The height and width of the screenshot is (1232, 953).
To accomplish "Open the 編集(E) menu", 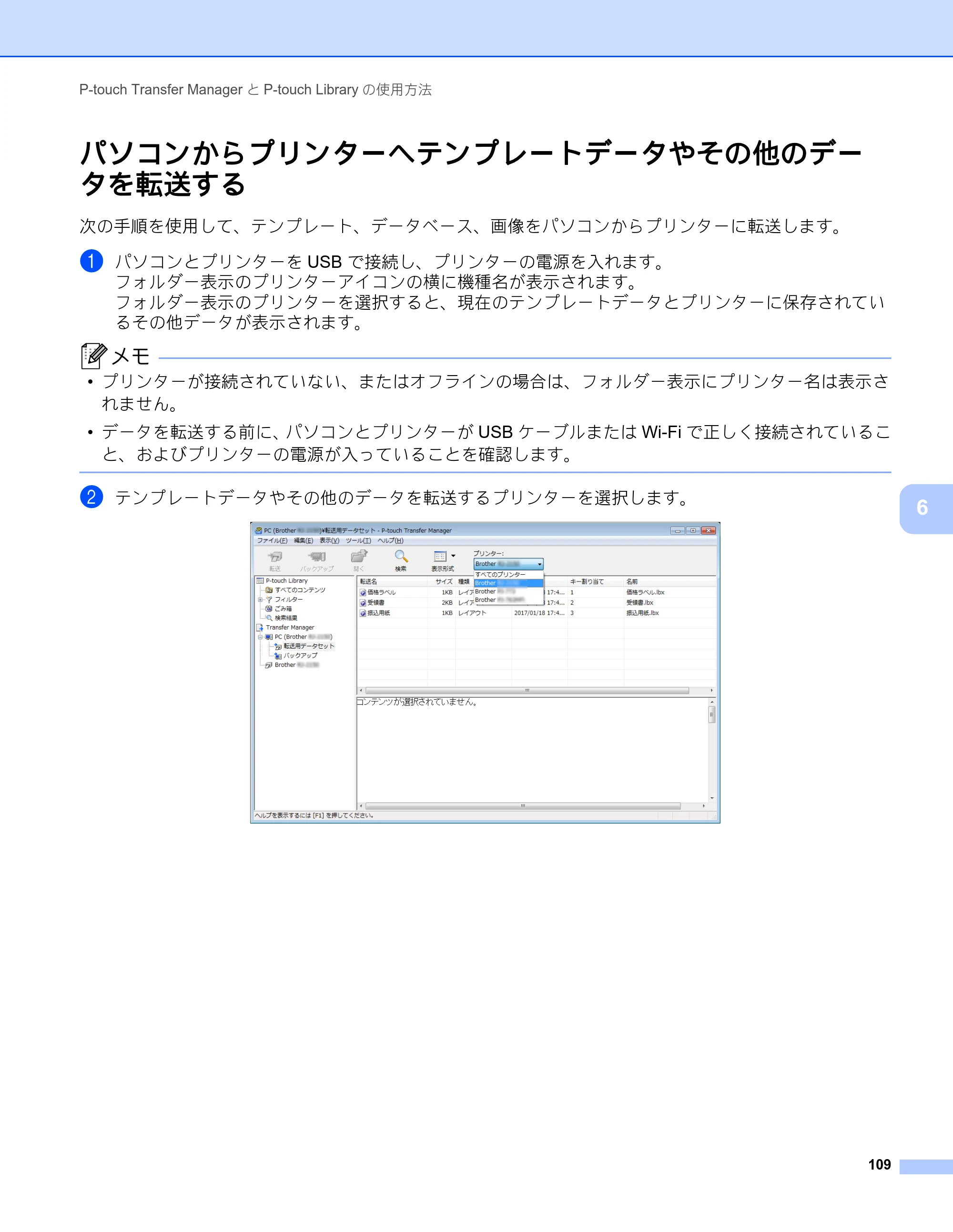I will [304, 540].
